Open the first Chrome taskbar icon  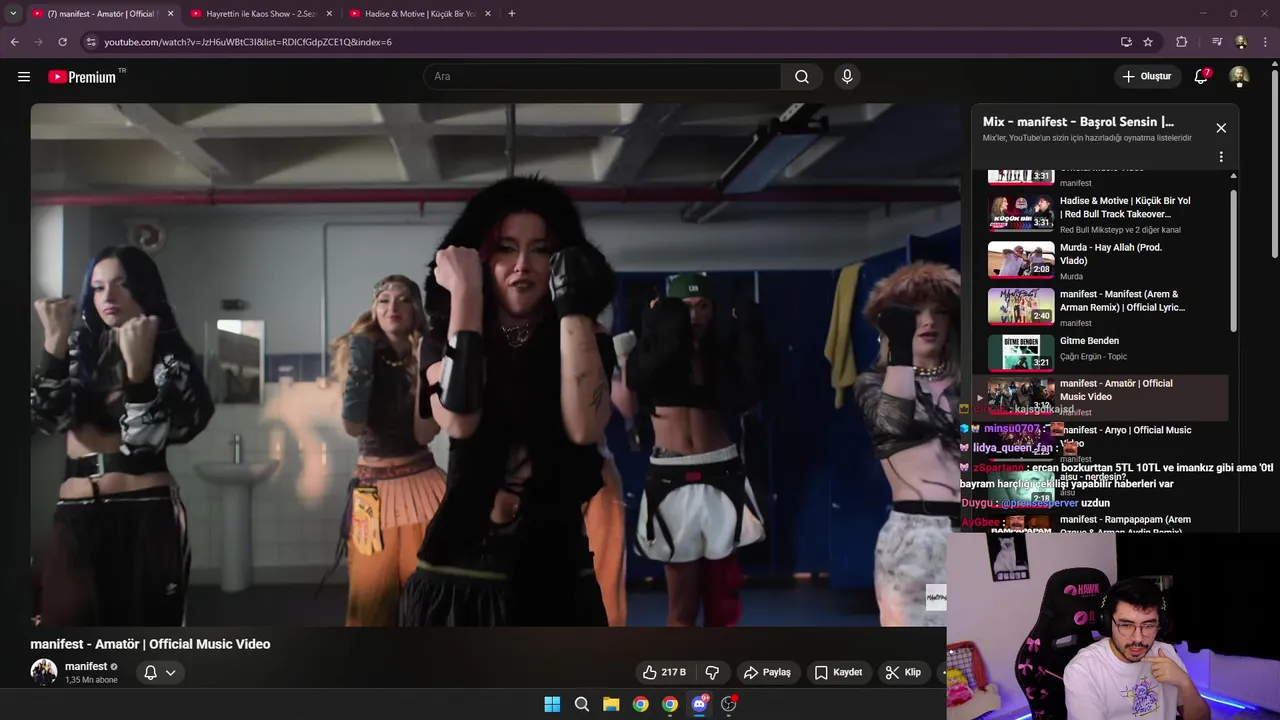(640, 704)
